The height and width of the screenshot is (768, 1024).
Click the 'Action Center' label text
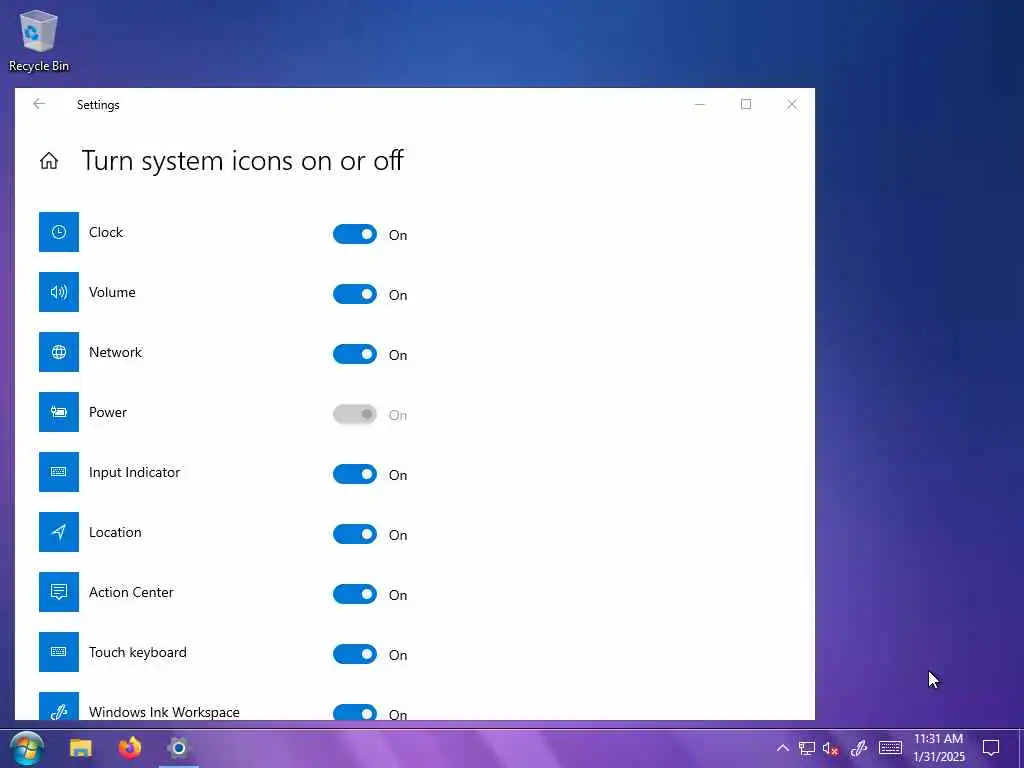(x=131, y=593)
